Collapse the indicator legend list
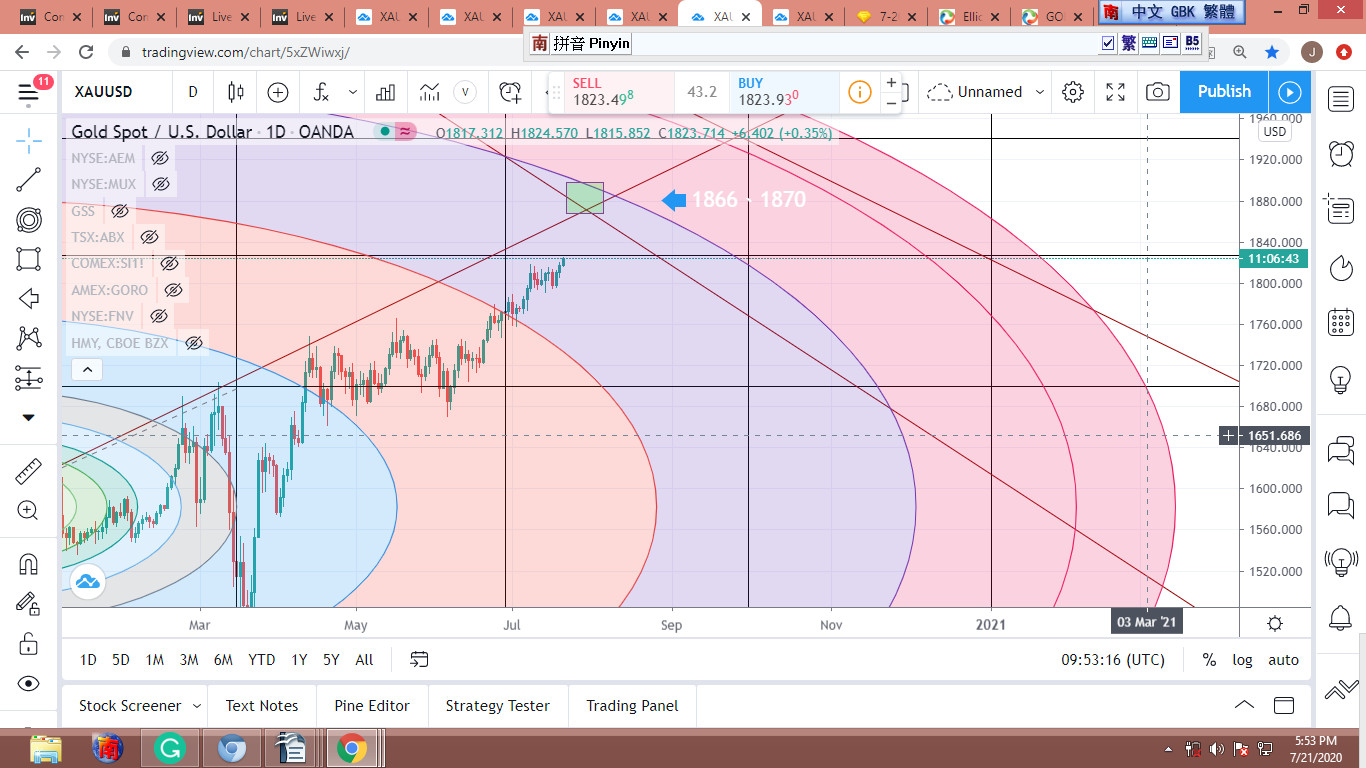 (87, 370)
